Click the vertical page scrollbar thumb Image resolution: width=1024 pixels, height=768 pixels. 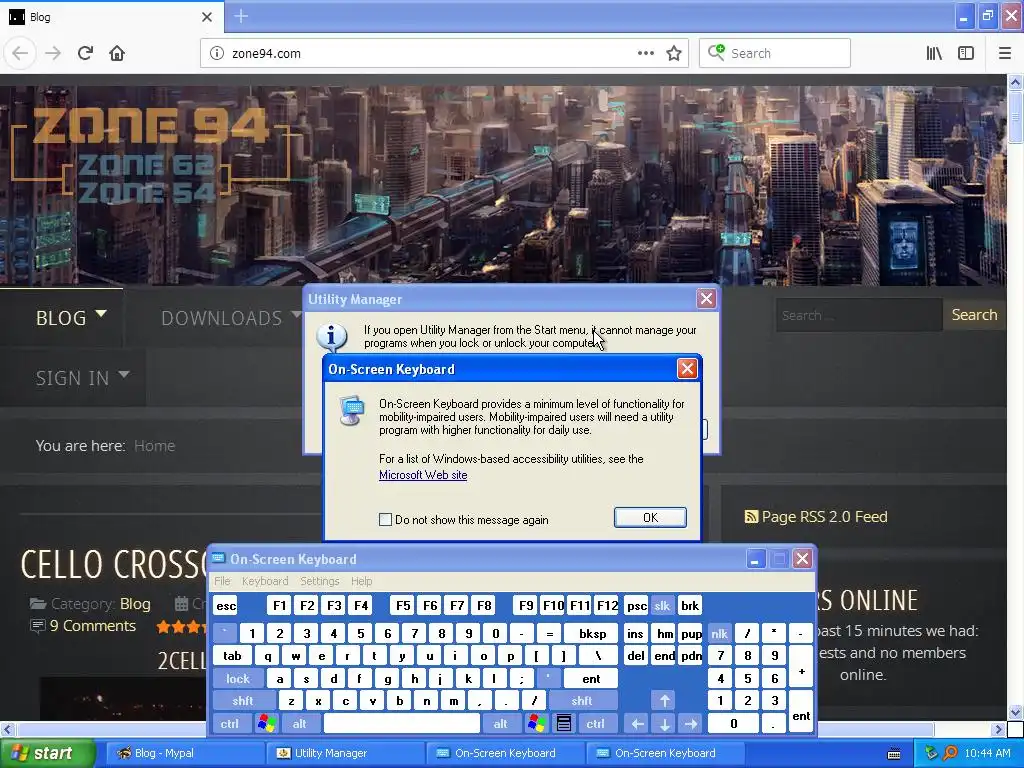[x=1015, y=116]
